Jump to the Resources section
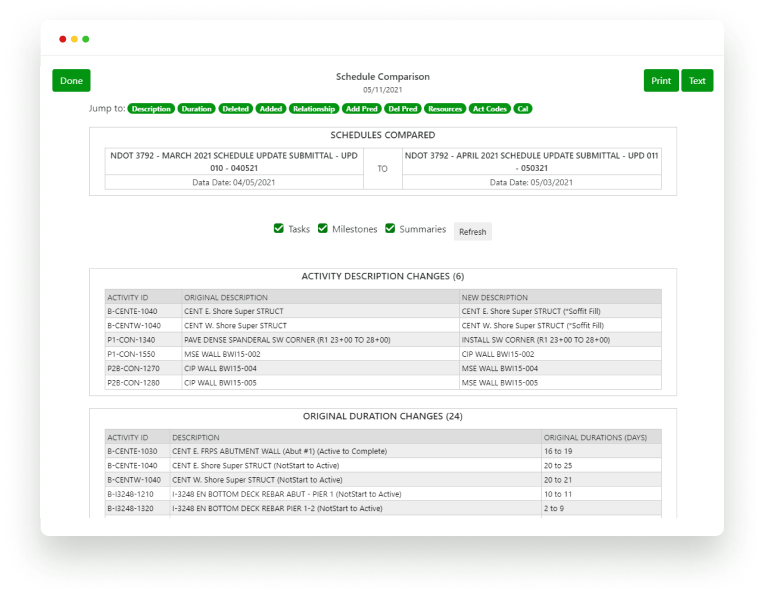Image resolution: width=764 pixels, height=596 pixels. (x=445, y=109)
